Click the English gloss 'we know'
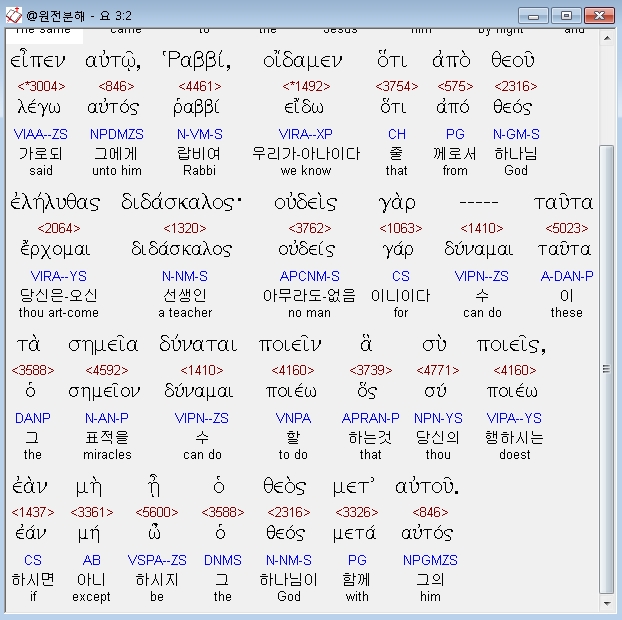 pyautogui.click(x=305, y=171)
